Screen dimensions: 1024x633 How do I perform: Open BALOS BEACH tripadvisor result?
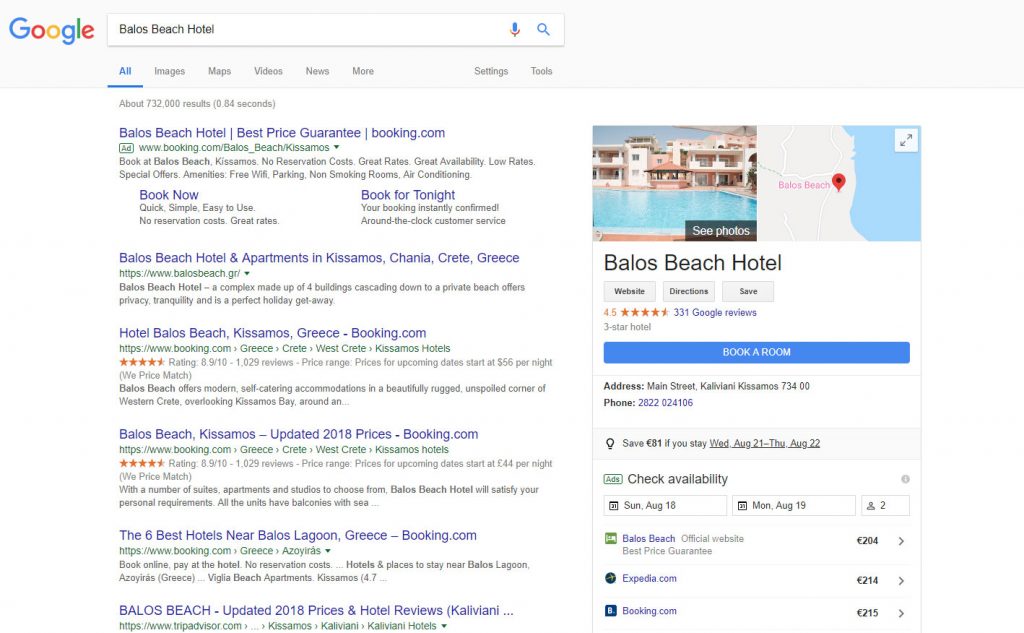coord(316,611)
